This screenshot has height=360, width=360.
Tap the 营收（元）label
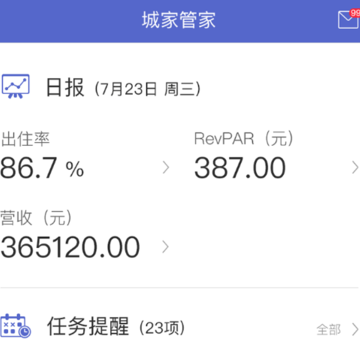coord(37,218)
